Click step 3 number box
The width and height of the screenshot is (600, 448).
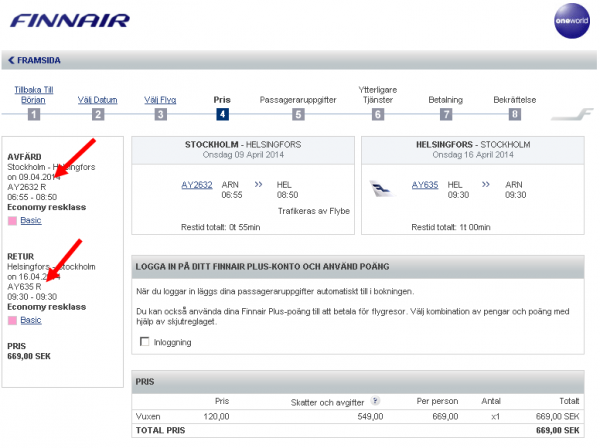[160, 114]
